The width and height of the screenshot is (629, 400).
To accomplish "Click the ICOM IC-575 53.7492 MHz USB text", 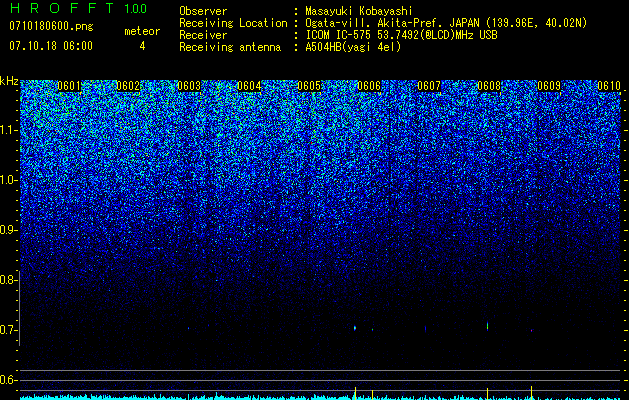I will 401,35.
